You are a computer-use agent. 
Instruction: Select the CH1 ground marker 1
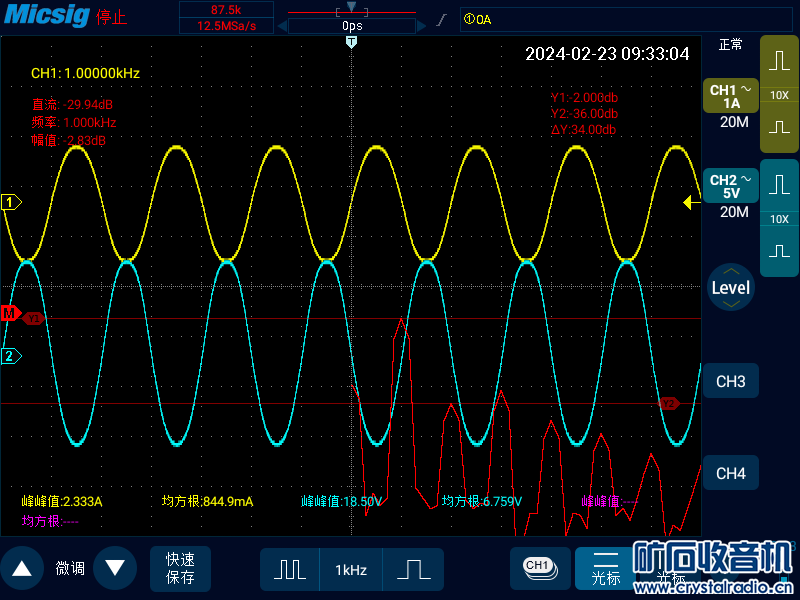click(x=11, y=202)
